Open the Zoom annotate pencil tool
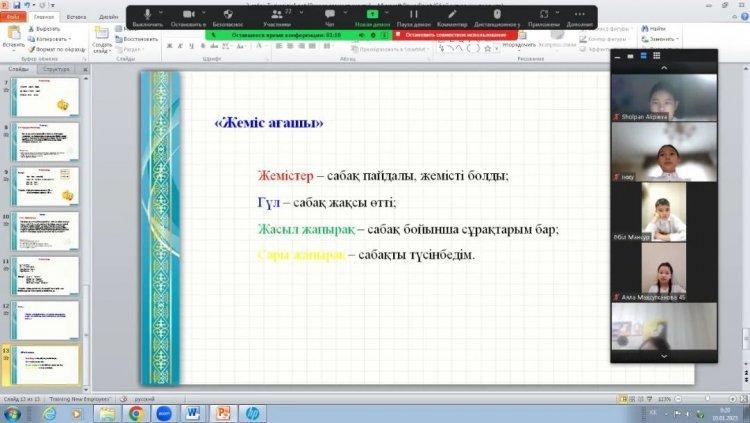This screenshot has height=423, width=750. pos(452,17)
